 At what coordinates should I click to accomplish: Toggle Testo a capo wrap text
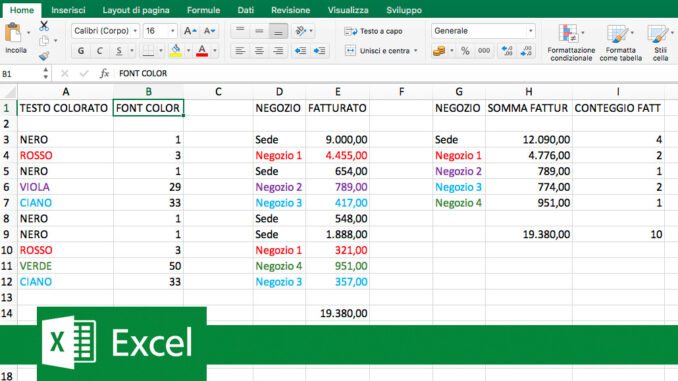pos(374,31)
